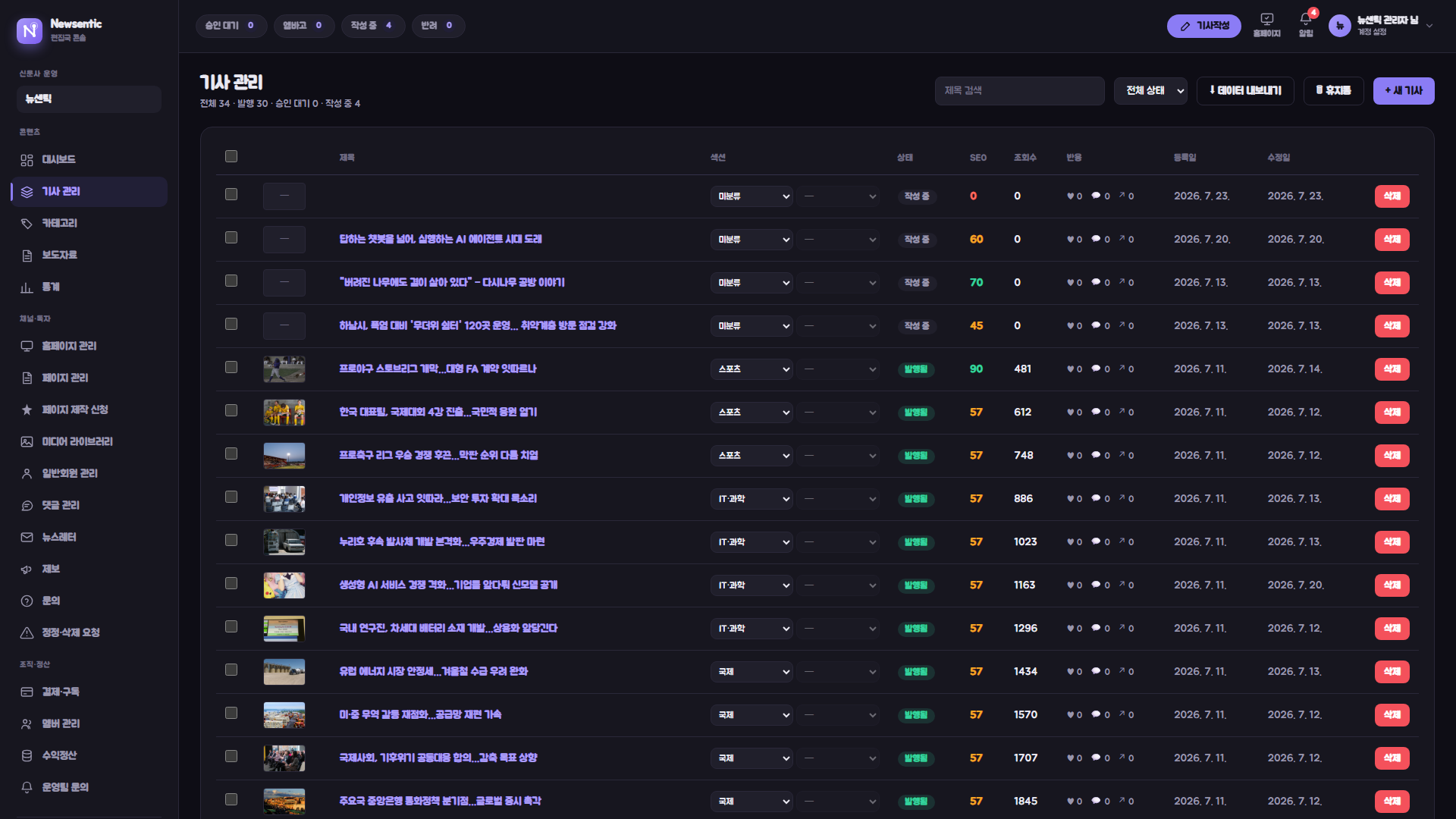Open 미디어 라이브러리 image icon
The height and width of the screenshot is (819, 1456).
(x=27, y=442)
